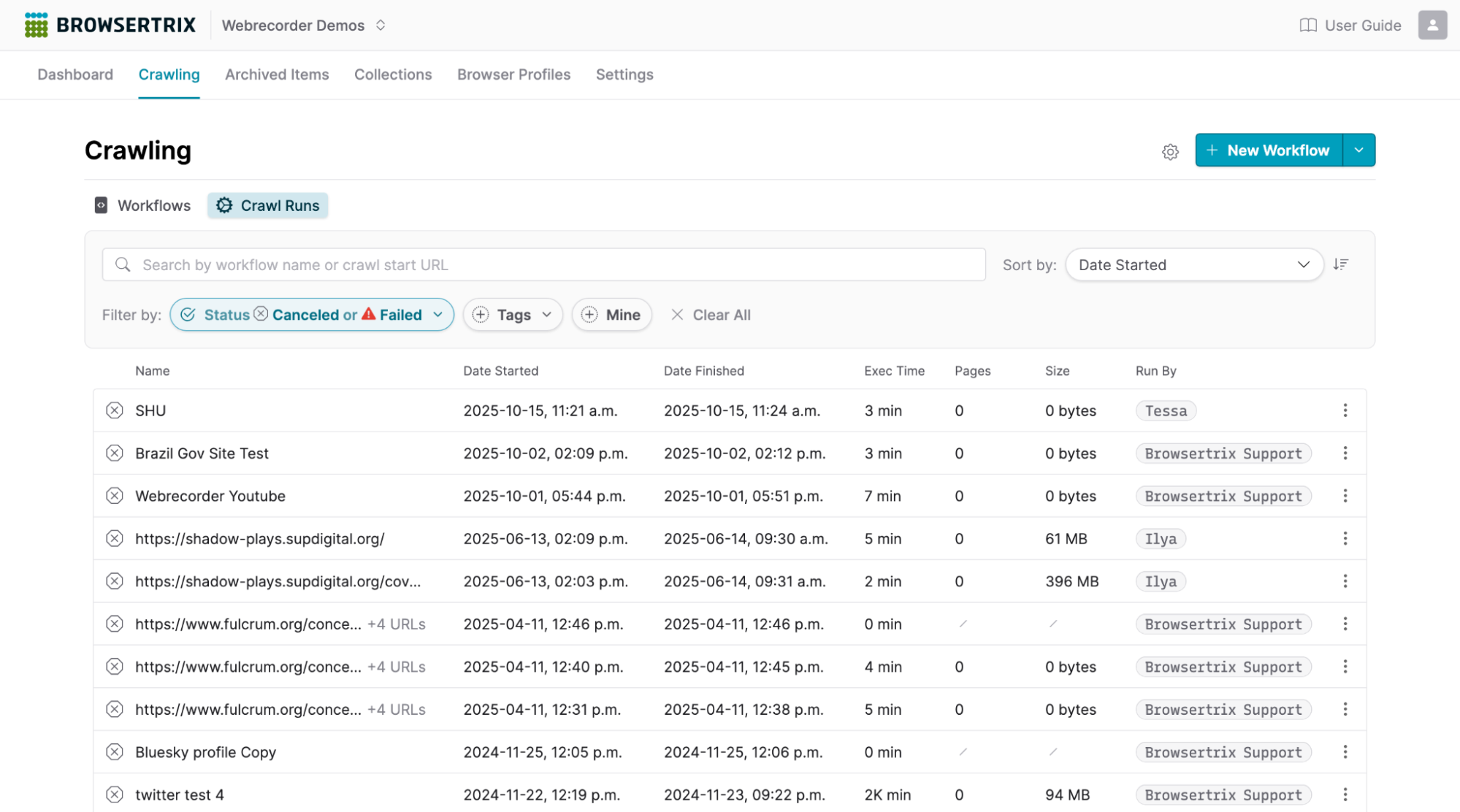
Task: Open crawling list settings via gear icon
Action: 1170,151
